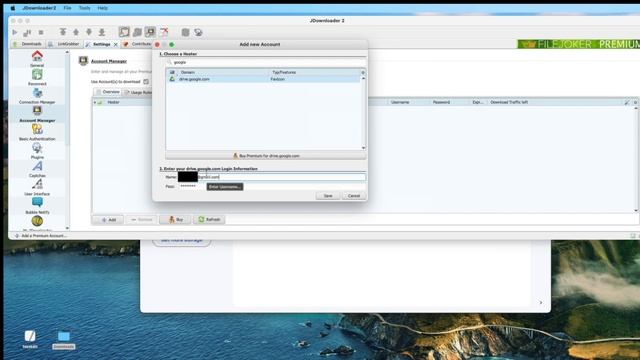Open the Contribute tab
This screenshot has width=640, height=360.
pos(138,44)
